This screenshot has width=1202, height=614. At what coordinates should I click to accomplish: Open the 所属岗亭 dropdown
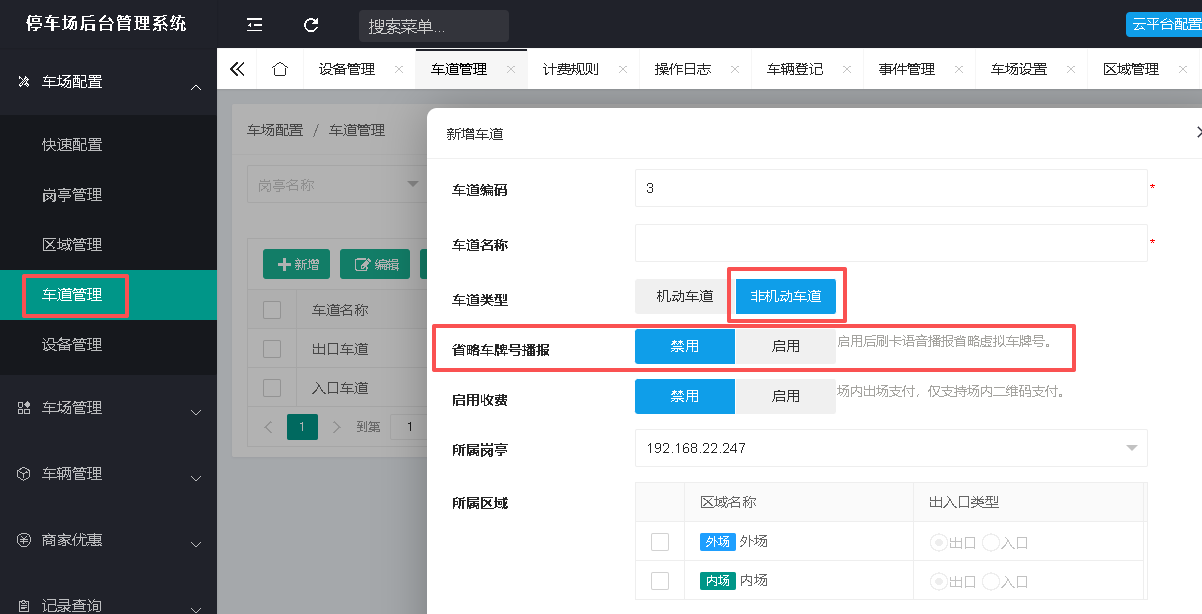click(891, 448)
